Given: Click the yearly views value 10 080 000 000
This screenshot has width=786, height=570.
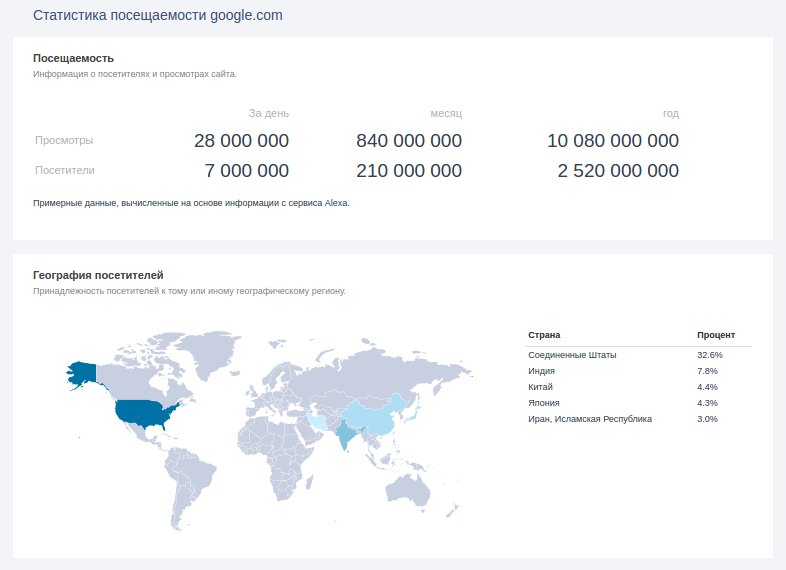Looking at the screenshot, I should click(612, 141).
